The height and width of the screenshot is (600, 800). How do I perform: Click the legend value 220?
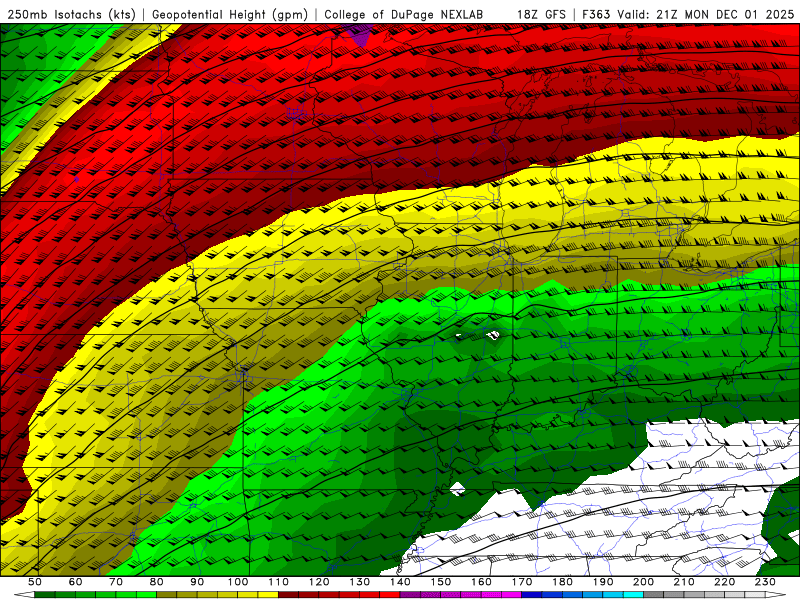pyautogui.click(x=725, y=582)
